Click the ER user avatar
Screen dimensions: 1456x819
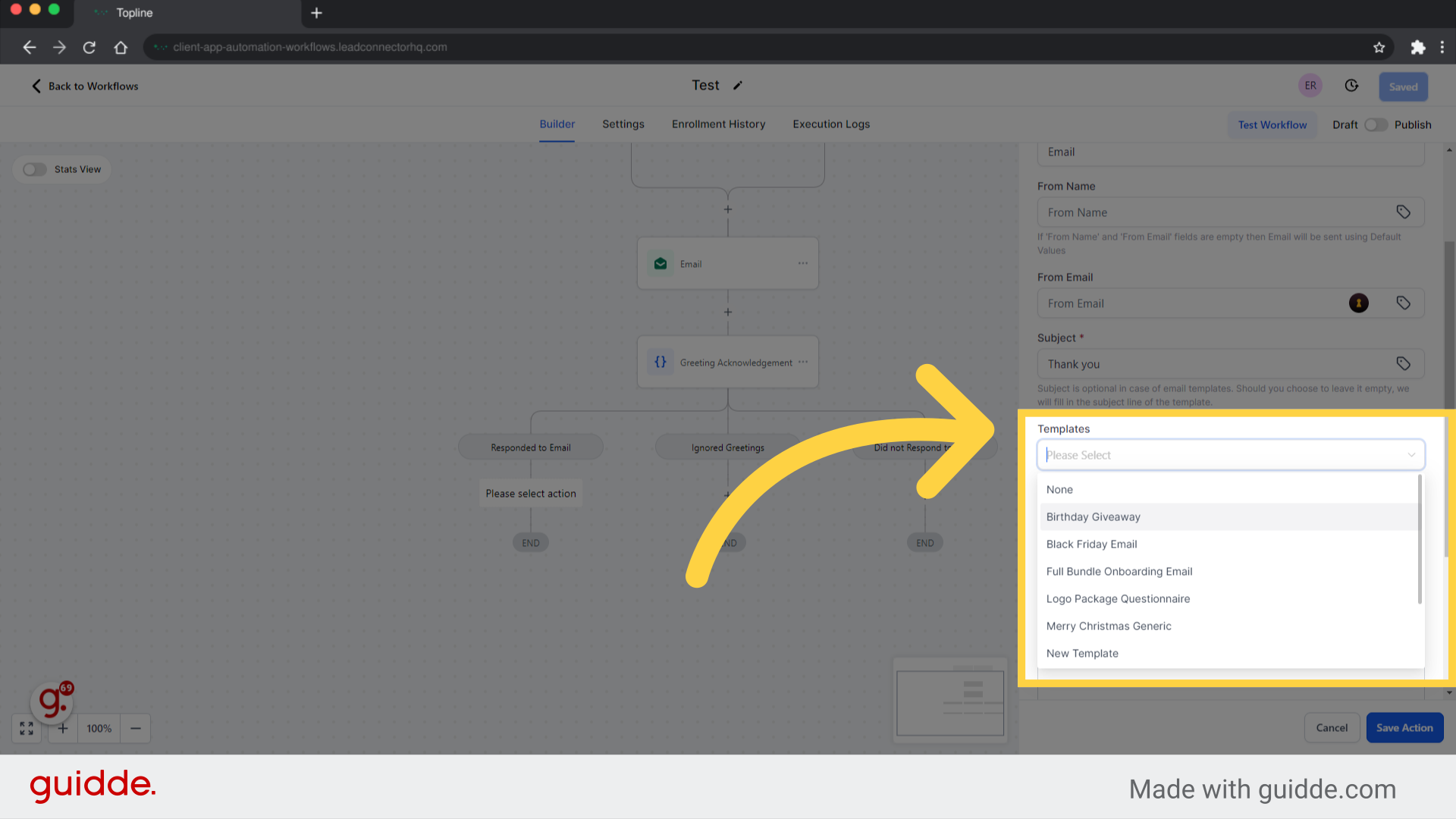pos(1310,86)
